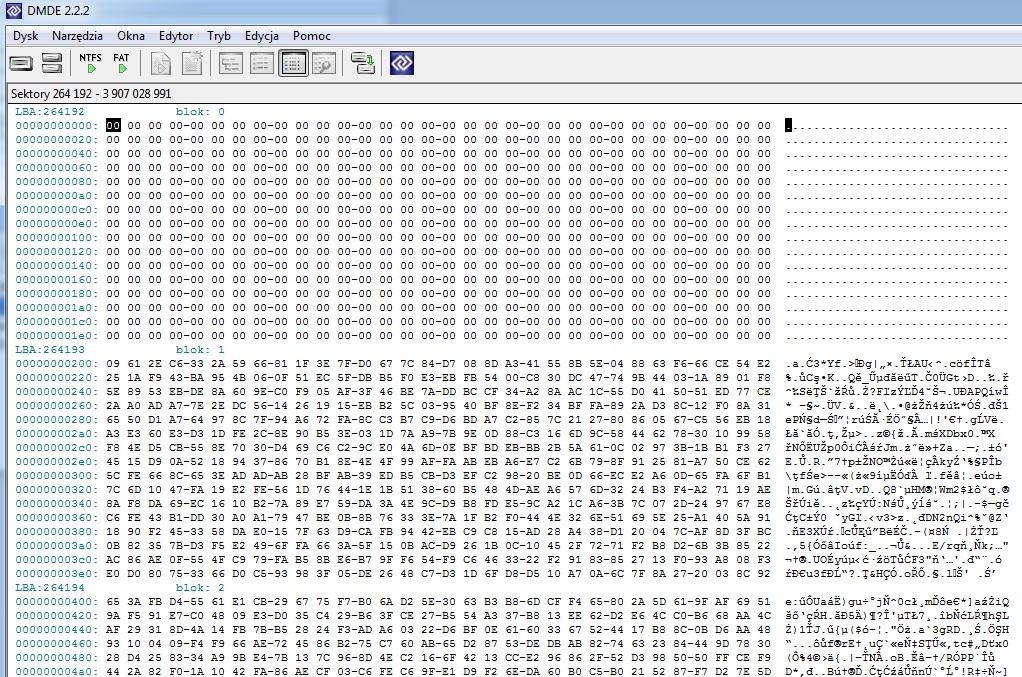Click offset 00000000060: row label
This screenshot has width=1022, height=677.
pyautogui.click(x=57, y=167)
